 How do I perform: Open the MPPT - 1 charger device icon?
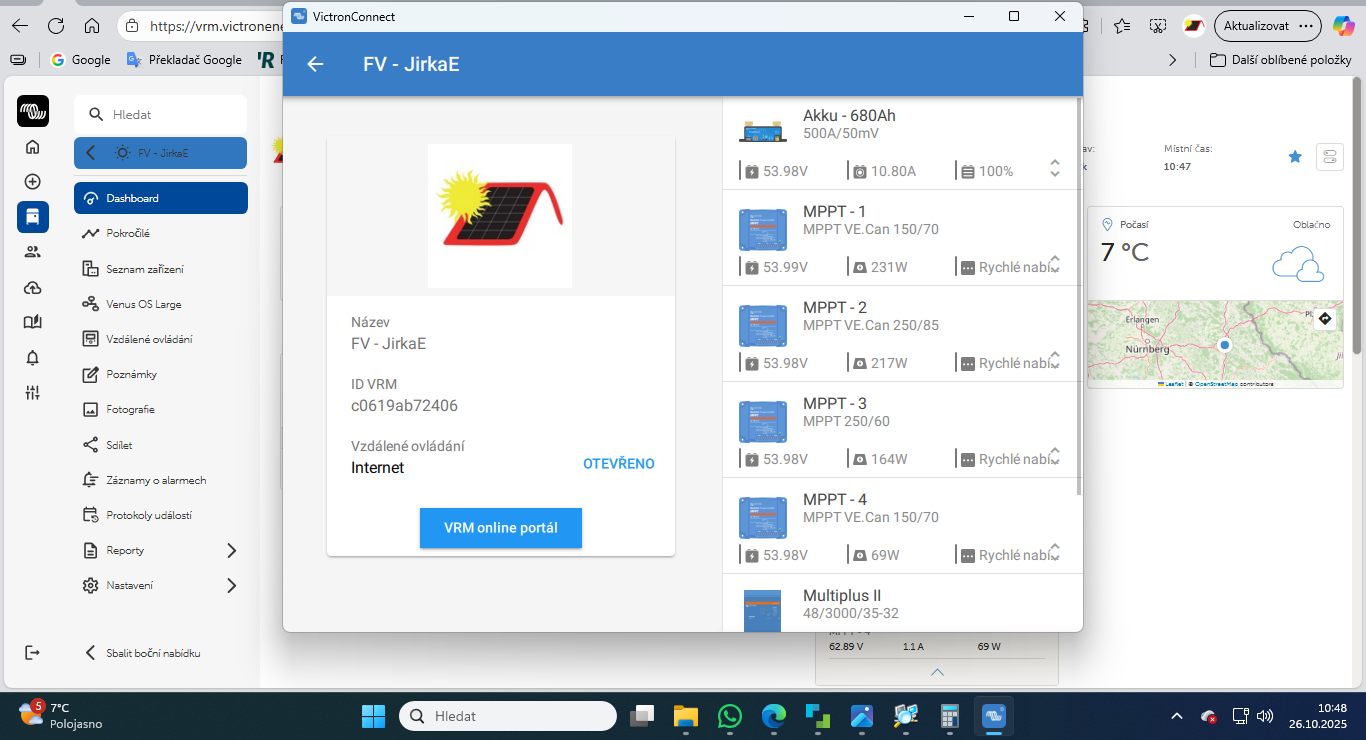763,230
